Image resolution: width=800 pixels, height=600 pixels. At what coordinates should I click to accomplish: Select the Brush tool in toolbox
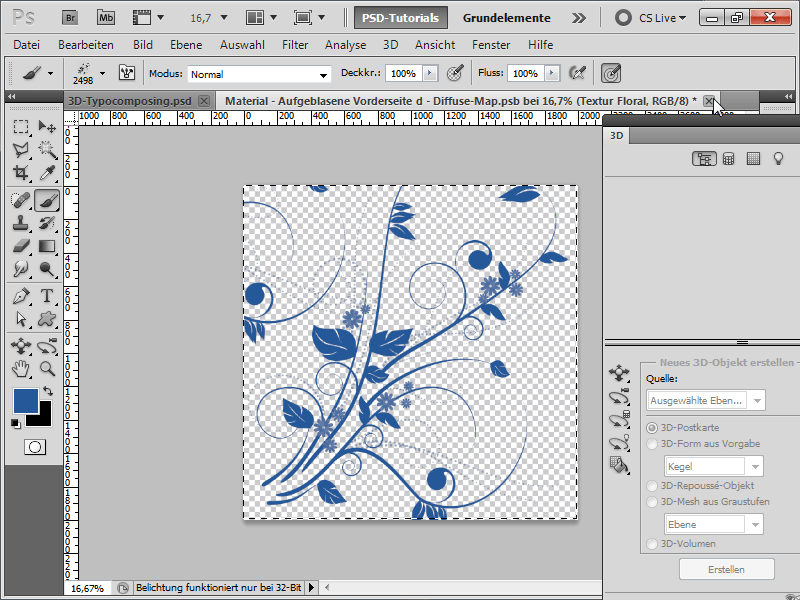47,200
